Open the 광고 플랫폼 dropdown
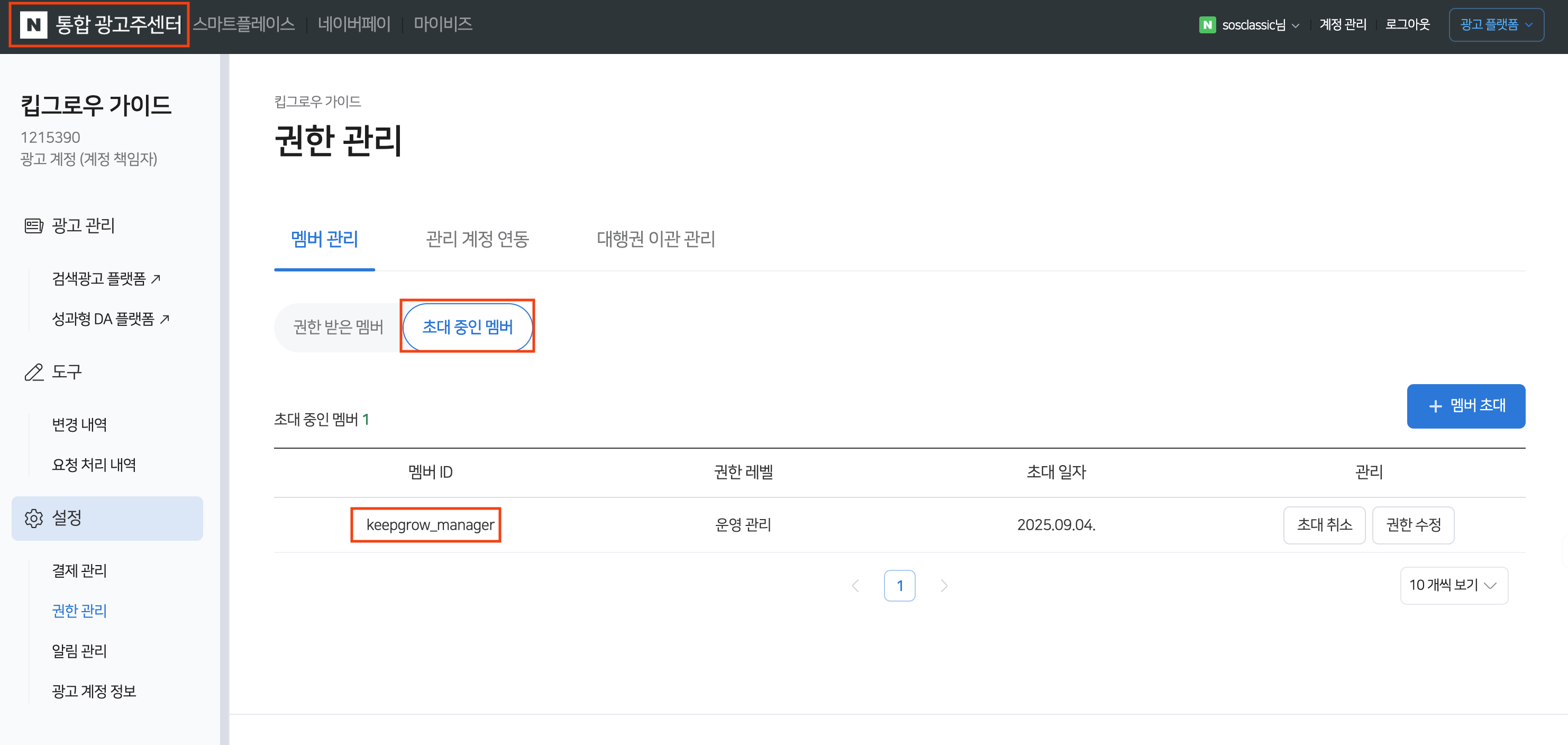Image resolution: width=1568 pixels, height=745 pixels. pyautogui.click(x=1496, y=25)
